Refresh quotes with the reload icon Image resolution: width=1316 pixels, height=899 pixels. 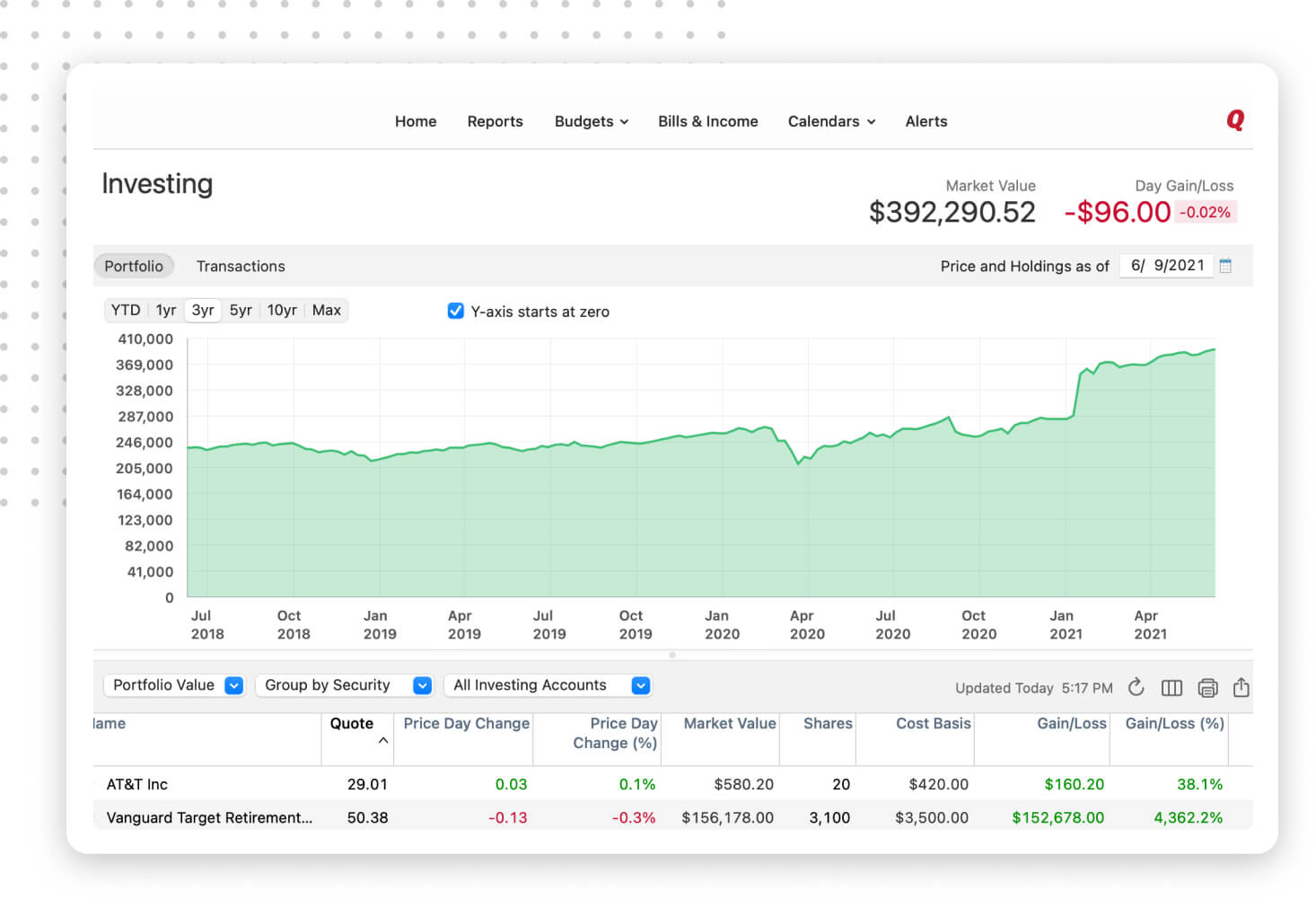(x=1136, y=687)
